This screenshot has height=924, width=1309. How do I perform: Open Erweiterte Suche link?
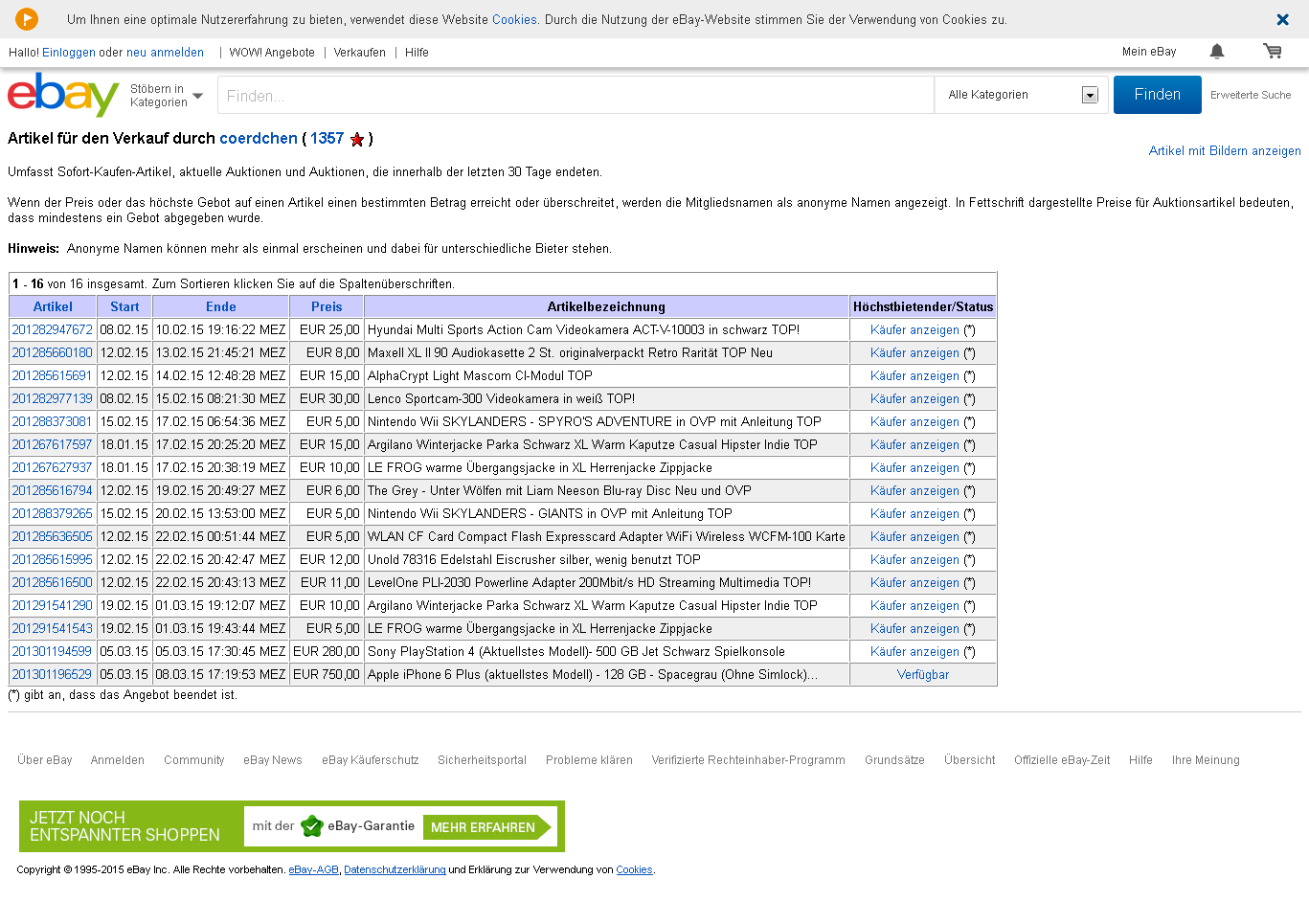tap(1251, 95)
